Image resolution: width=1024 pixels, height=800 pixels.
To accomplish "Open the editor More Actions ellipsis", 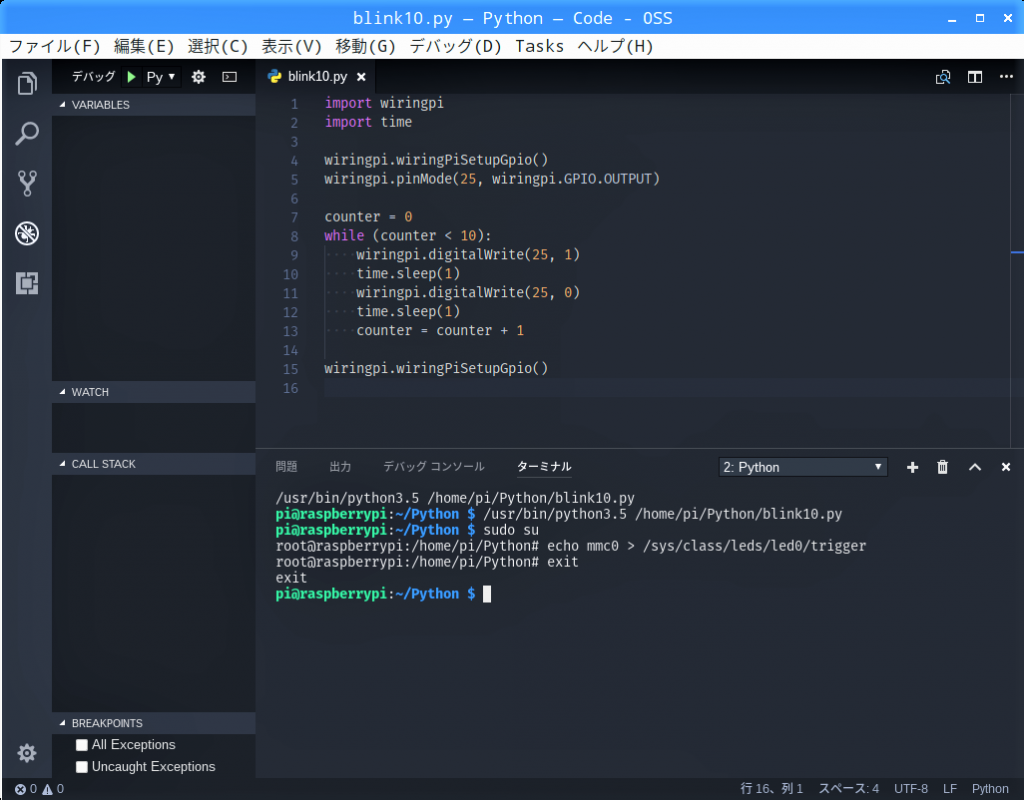I will 1006,76.
